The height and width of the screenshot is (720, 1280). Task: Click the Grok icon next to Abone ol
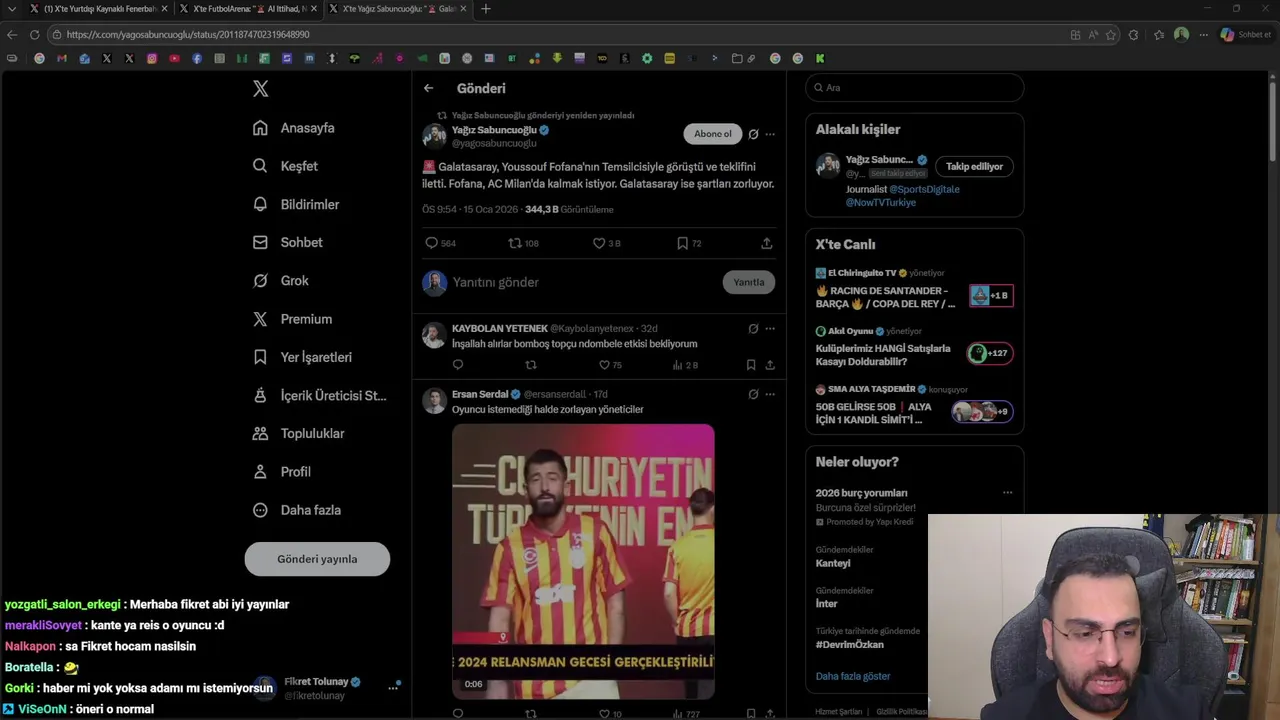pyautogui.click(x=753, y=134)
